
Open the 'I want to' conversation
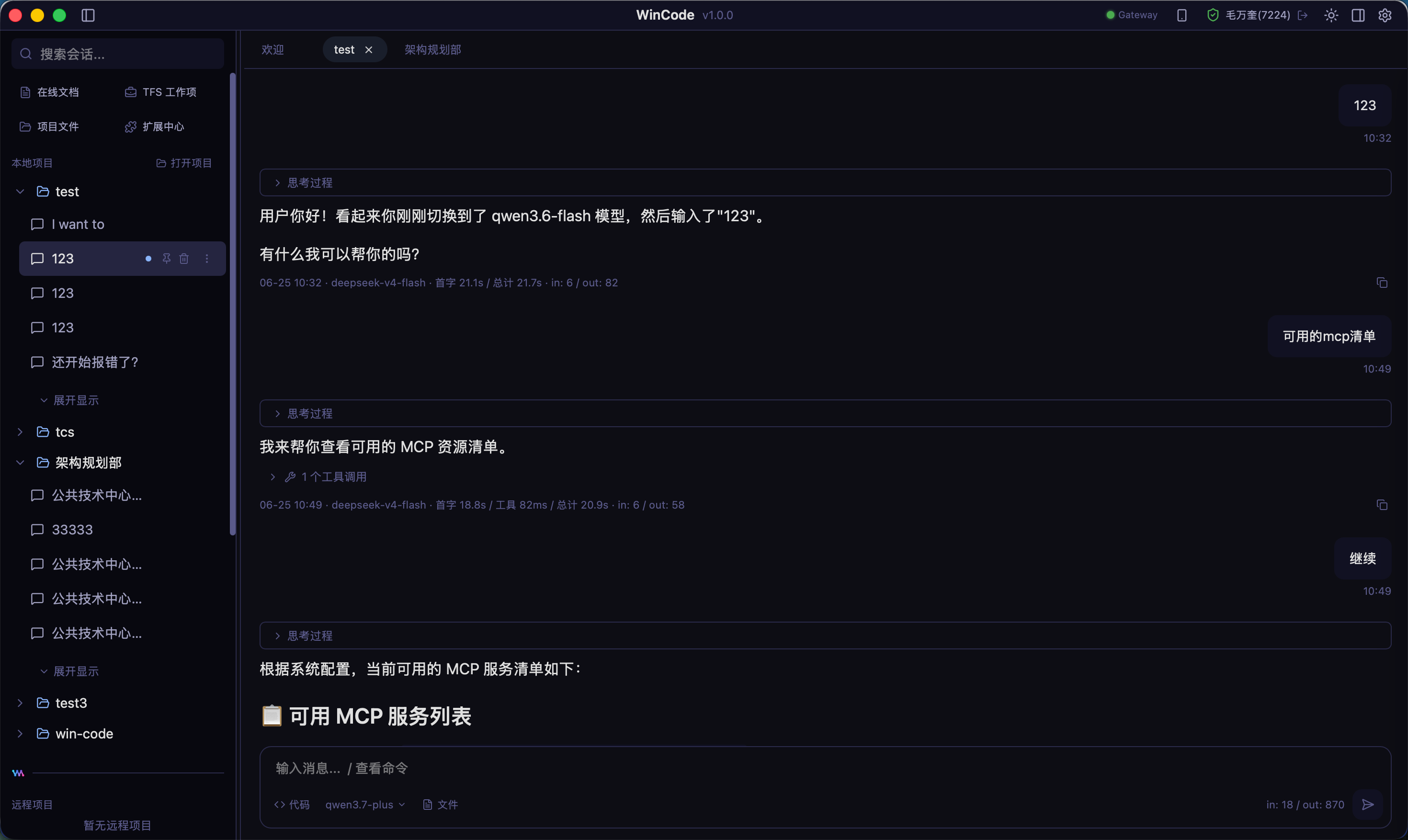[122, 224]
